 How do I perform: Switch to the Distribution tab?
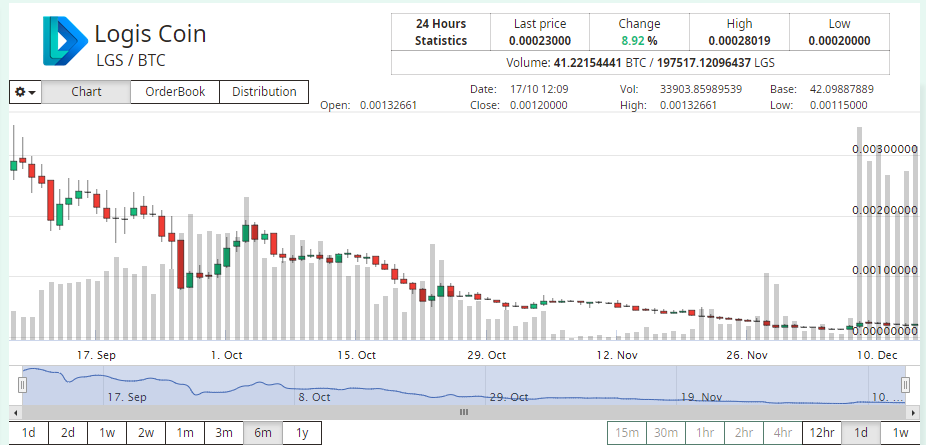point(264,92)
